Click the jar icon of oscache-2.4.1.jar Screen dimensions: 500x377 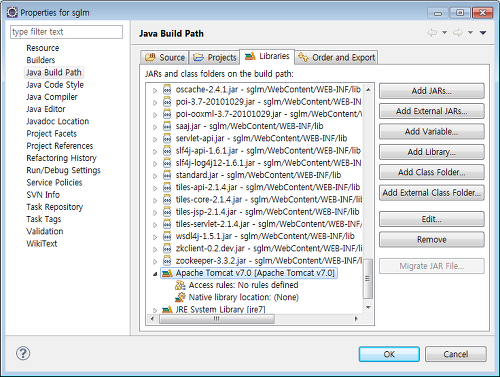[167, 90]
